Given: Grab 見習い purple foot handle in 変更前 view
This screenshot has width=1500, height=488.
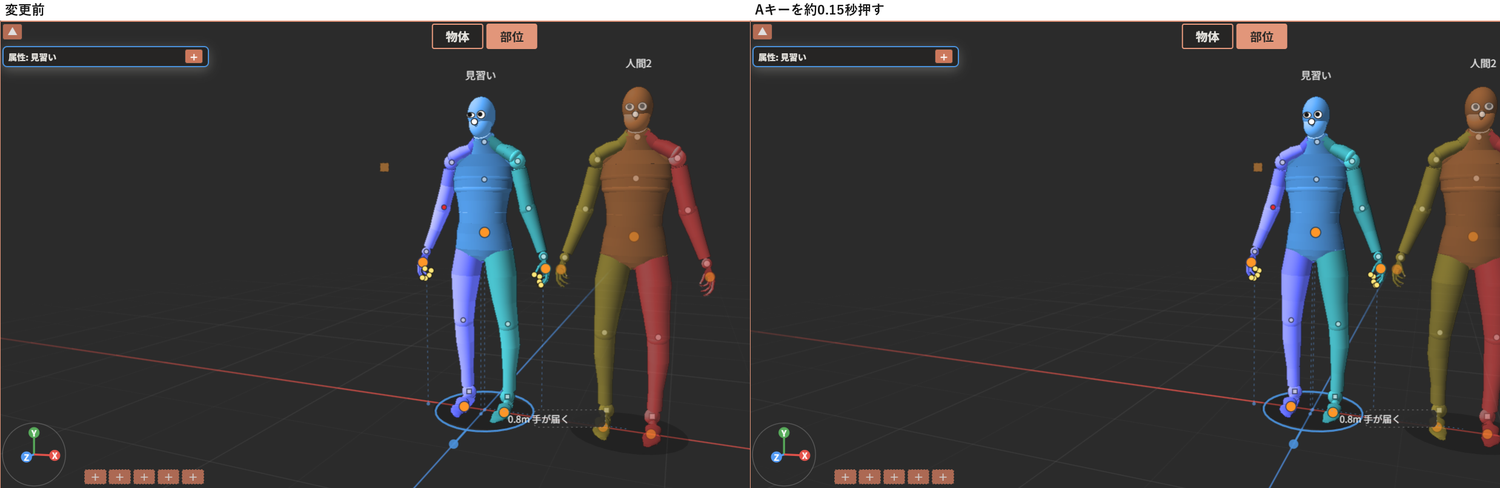Looking at the screenshot, I should (464, 407).
